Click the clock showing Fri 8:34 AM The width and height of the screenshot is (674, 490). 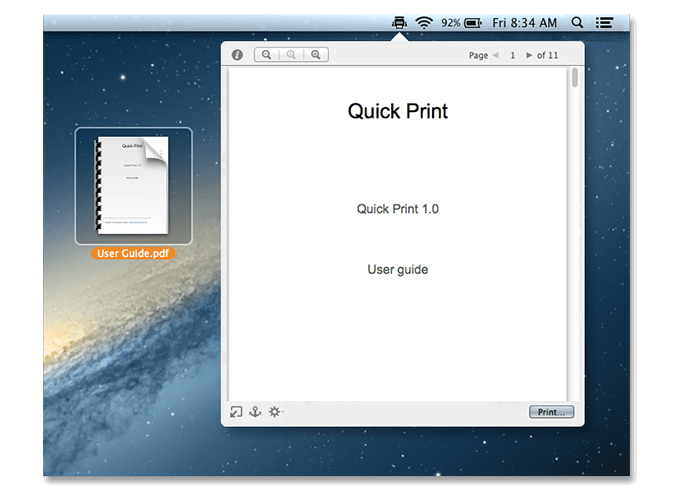525,22
